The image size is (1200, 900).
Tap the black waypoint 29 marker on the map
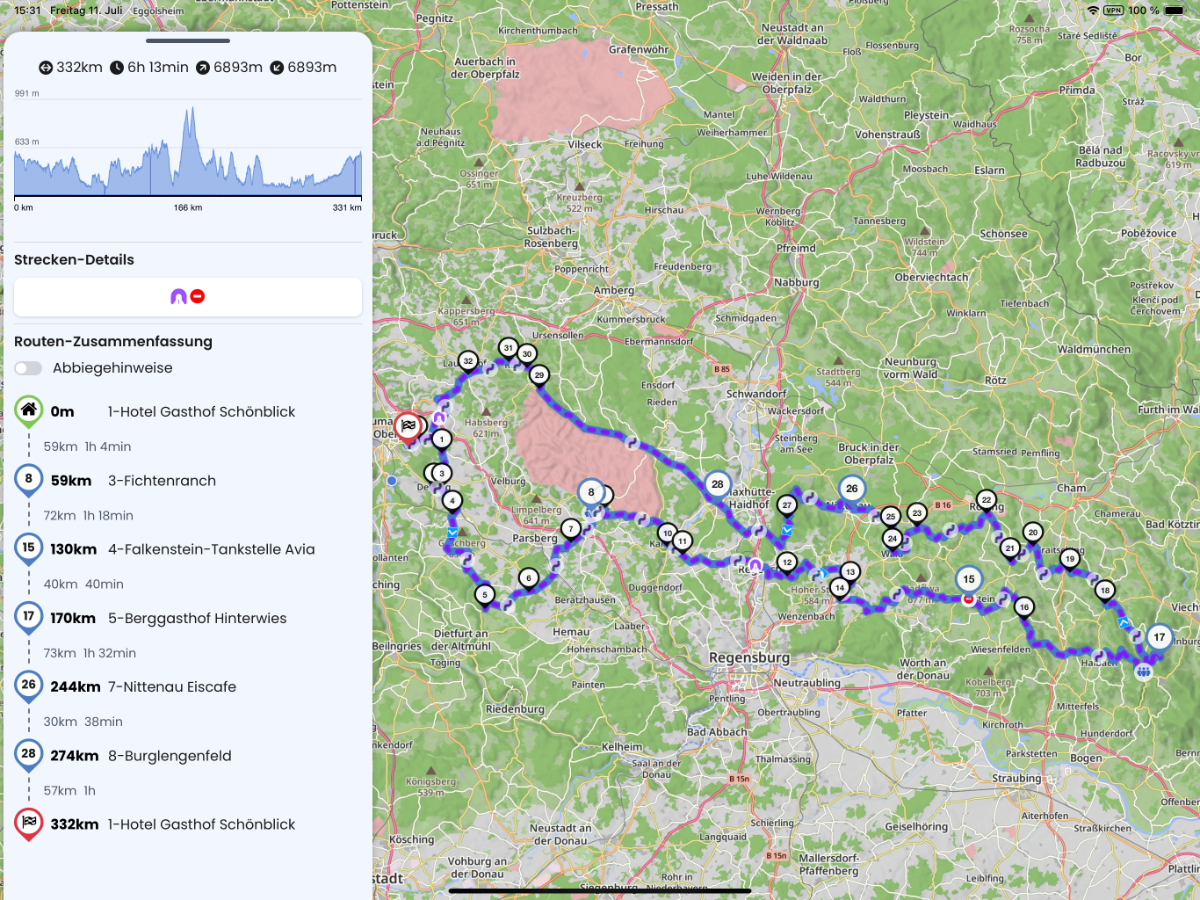540,376
